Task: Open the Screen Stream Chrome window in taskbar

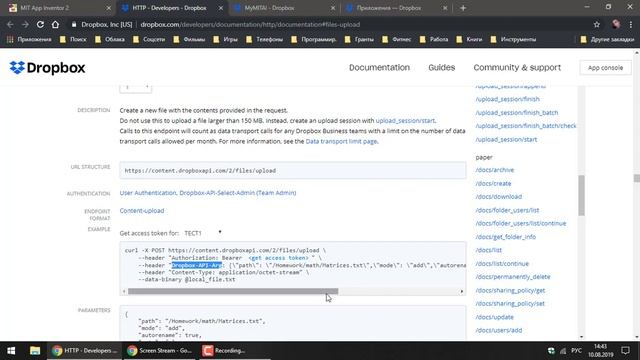Action: click(x=160, y=351)
